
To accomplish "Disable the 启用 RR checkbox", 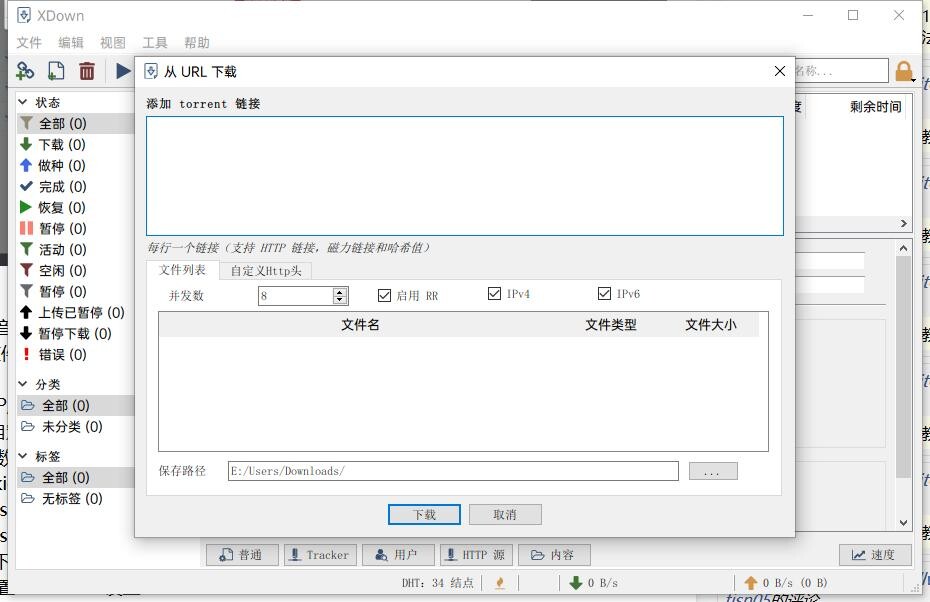I will [x=385, y=295].
